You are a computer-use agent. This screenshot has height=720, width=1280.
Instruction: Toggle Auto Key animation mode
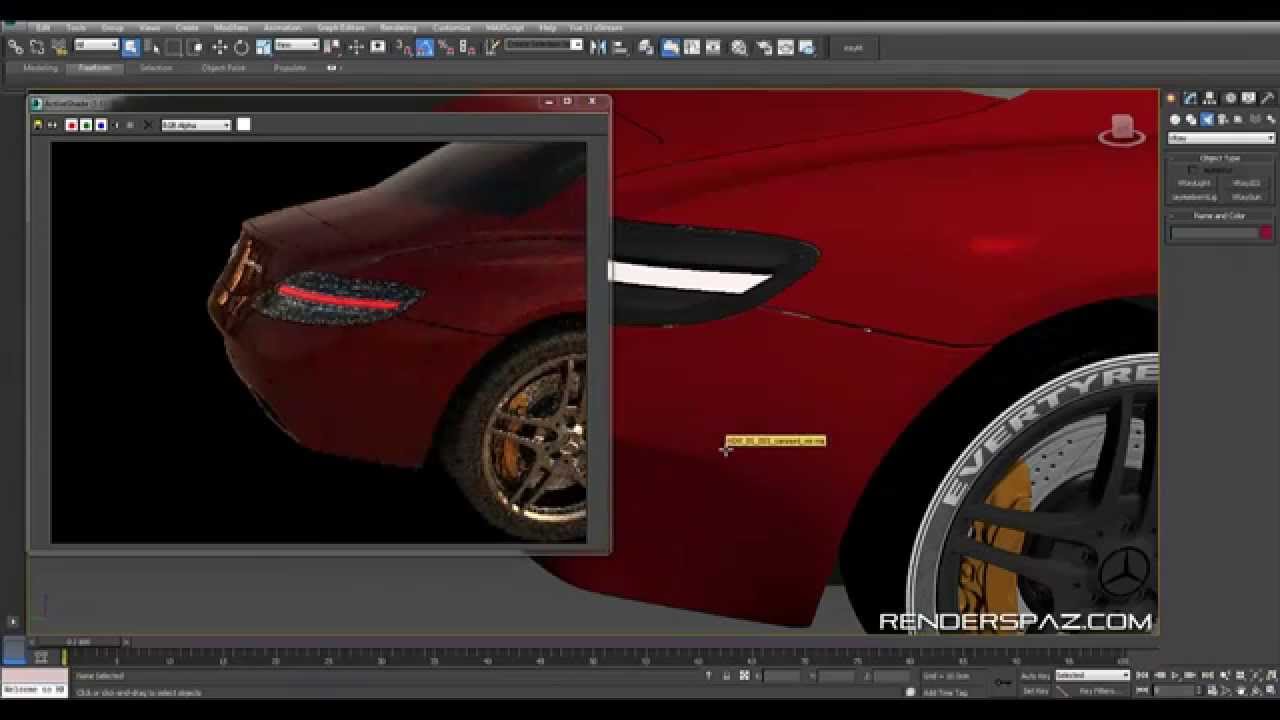point(1035,676)
